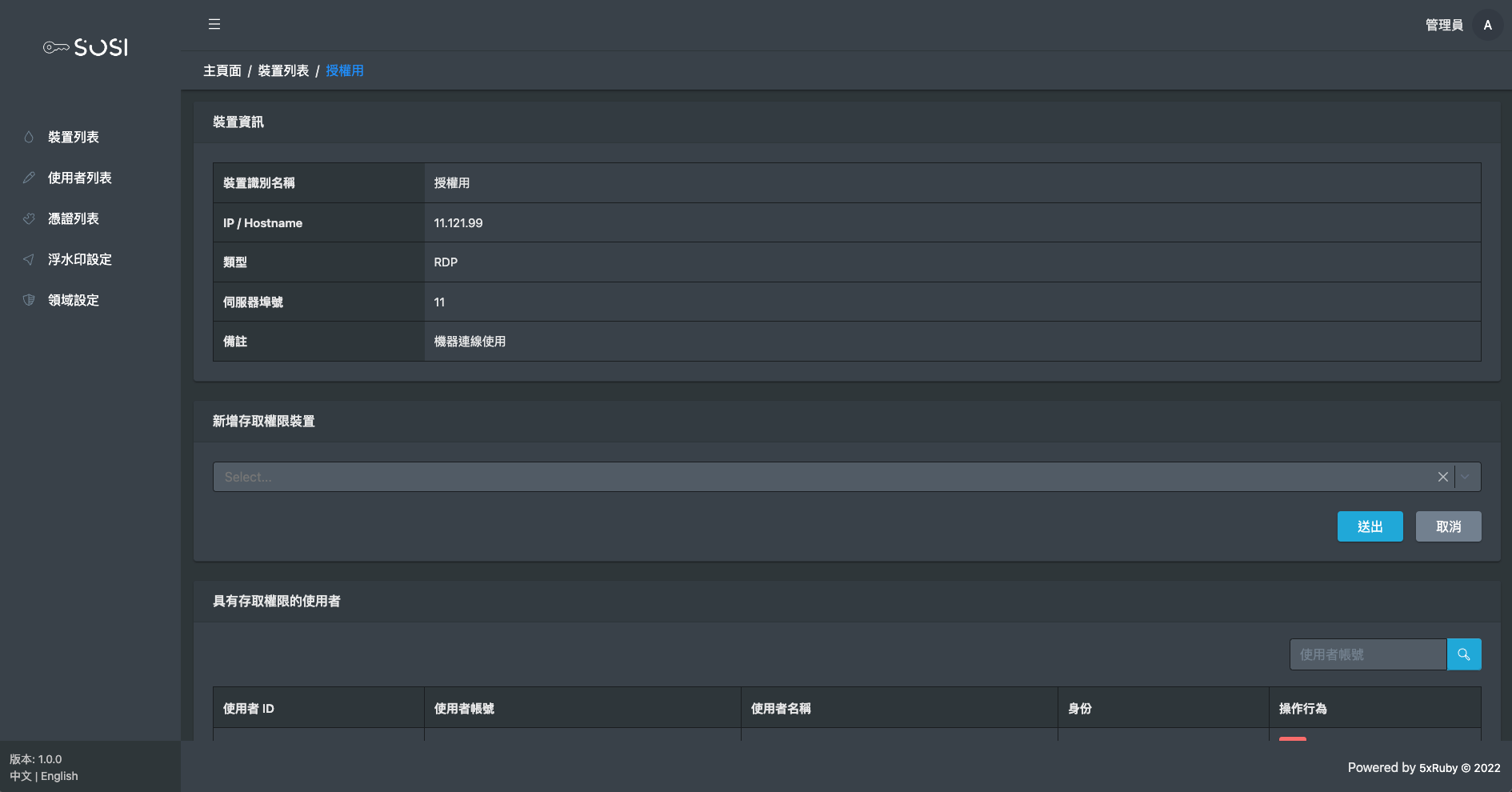
Task: Click the pencil icon beside 使用者列表
Action: coord(29,178)
